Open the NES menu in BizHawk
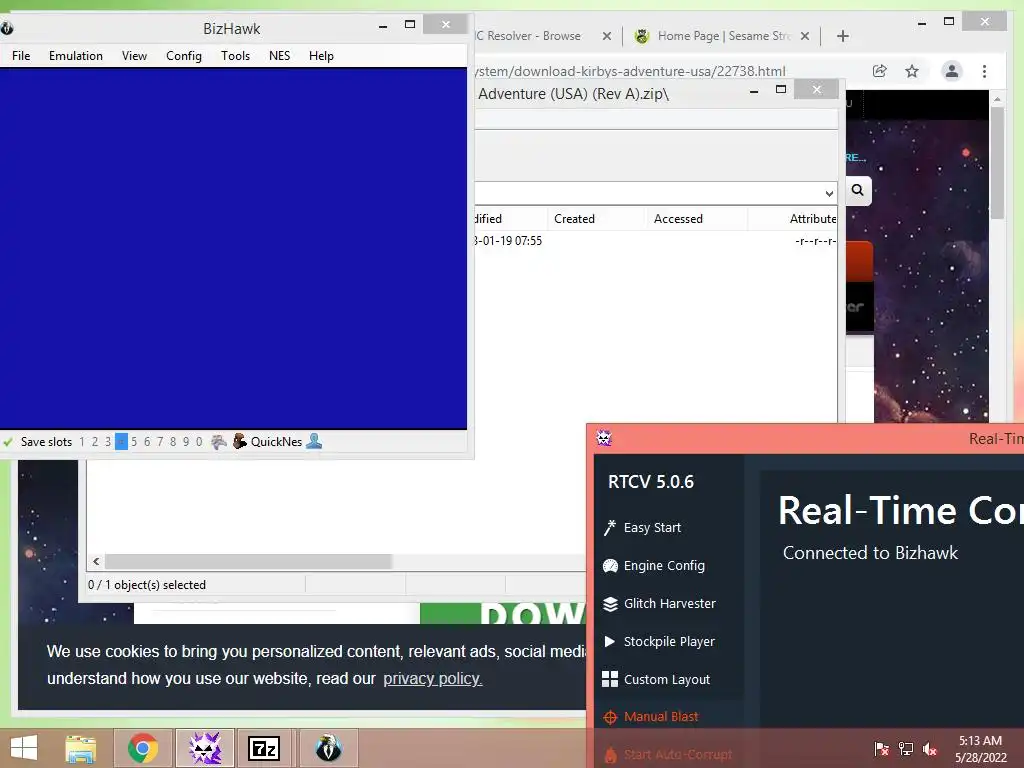The image size is (1024, 768). point(280,56)
